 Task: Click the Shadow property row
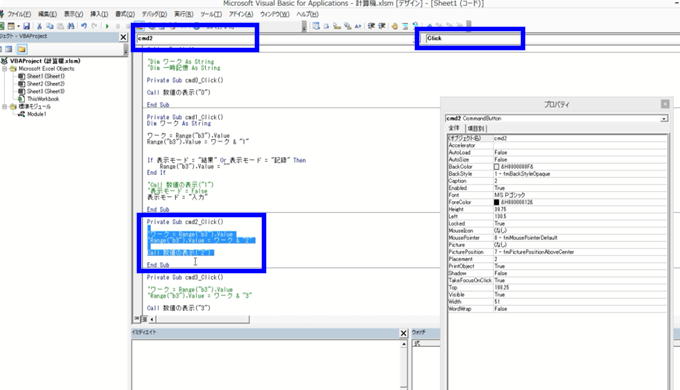pos(557,273)
